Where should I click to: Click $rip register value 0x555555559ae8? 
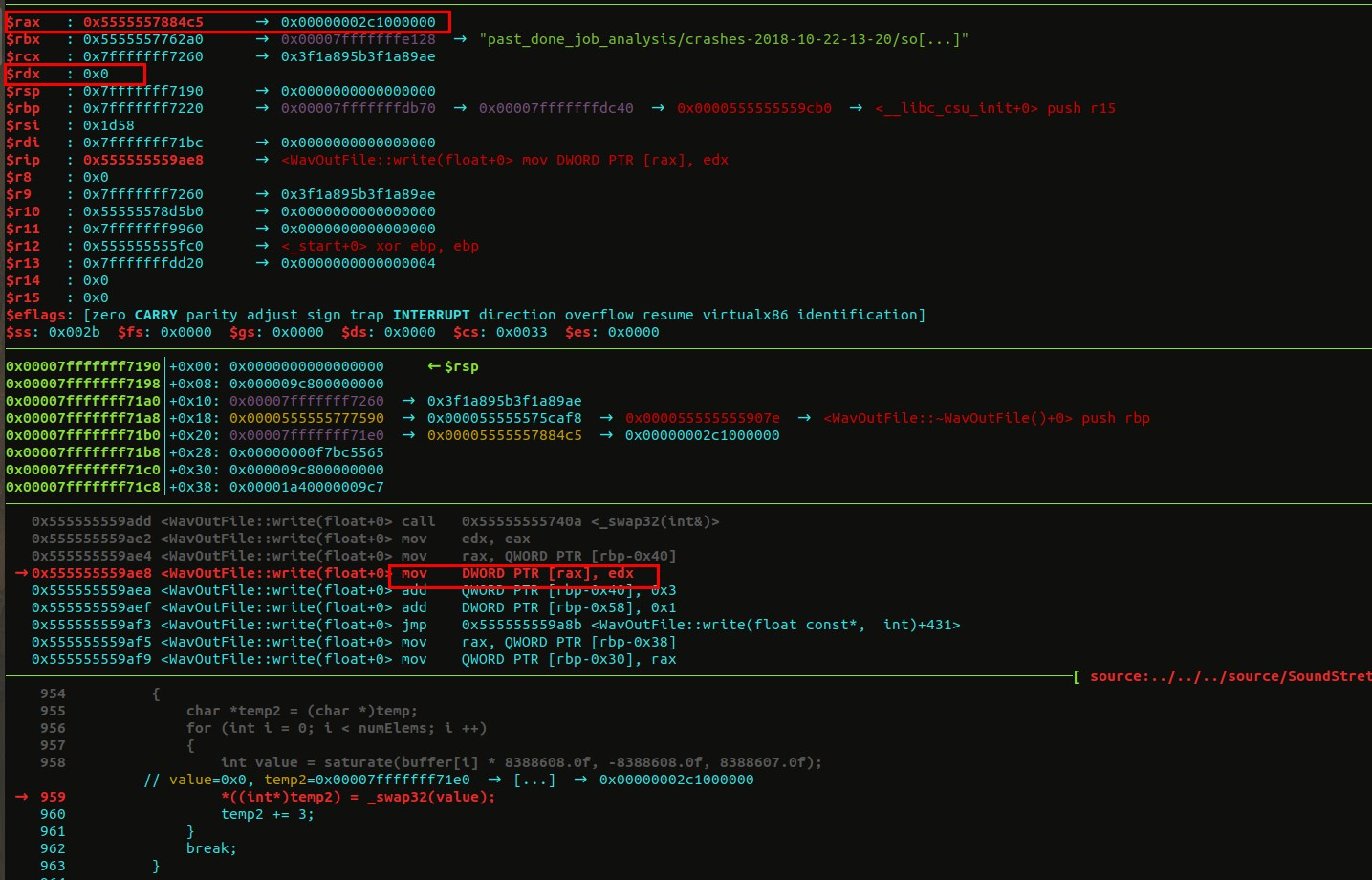143,160
